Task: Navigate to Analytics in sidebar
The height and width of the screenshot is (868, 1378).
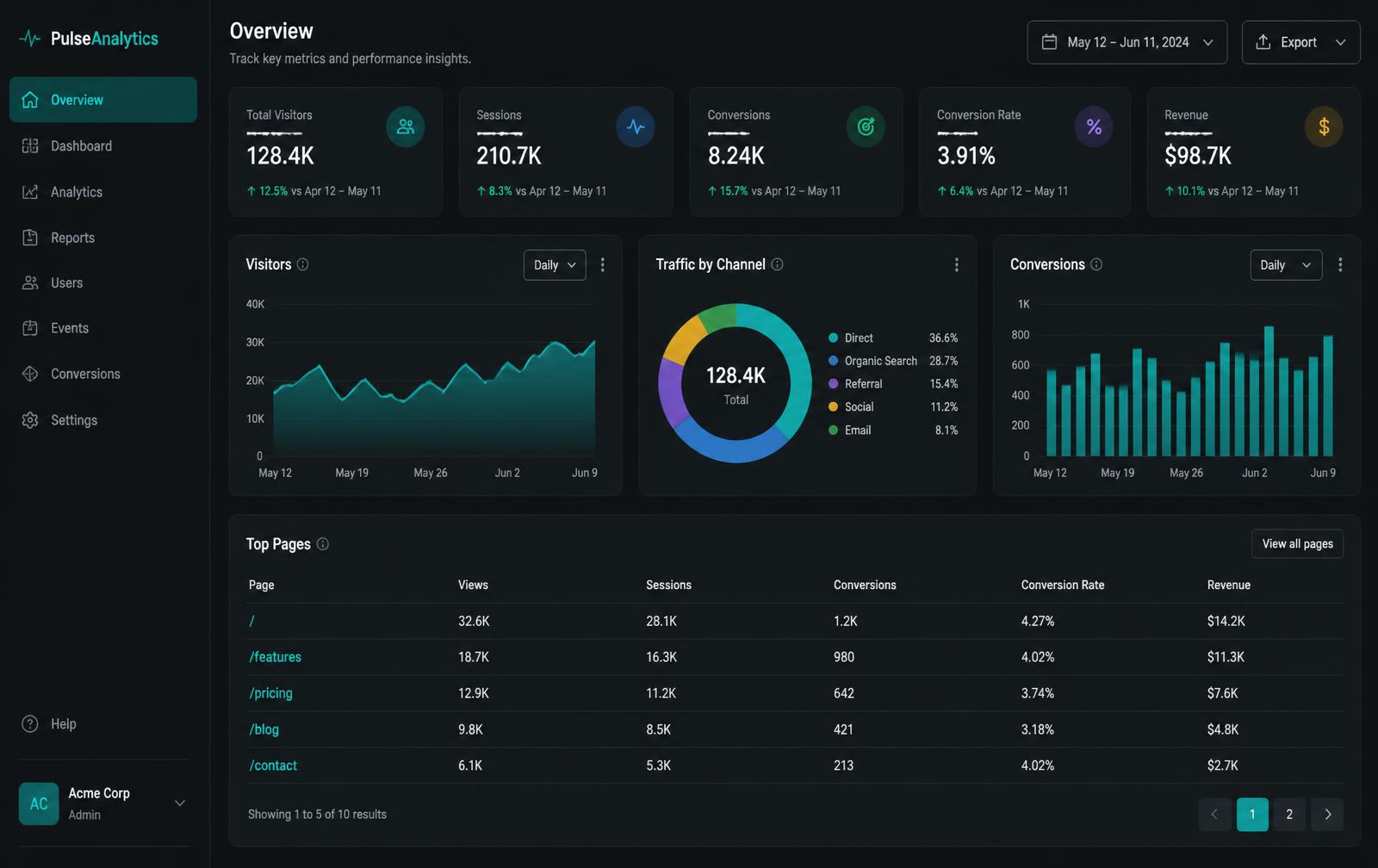Action: (103, 192)
